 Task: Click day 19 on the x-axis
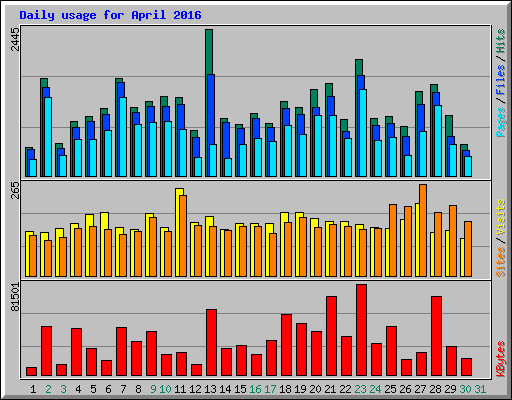coord(300,389)
